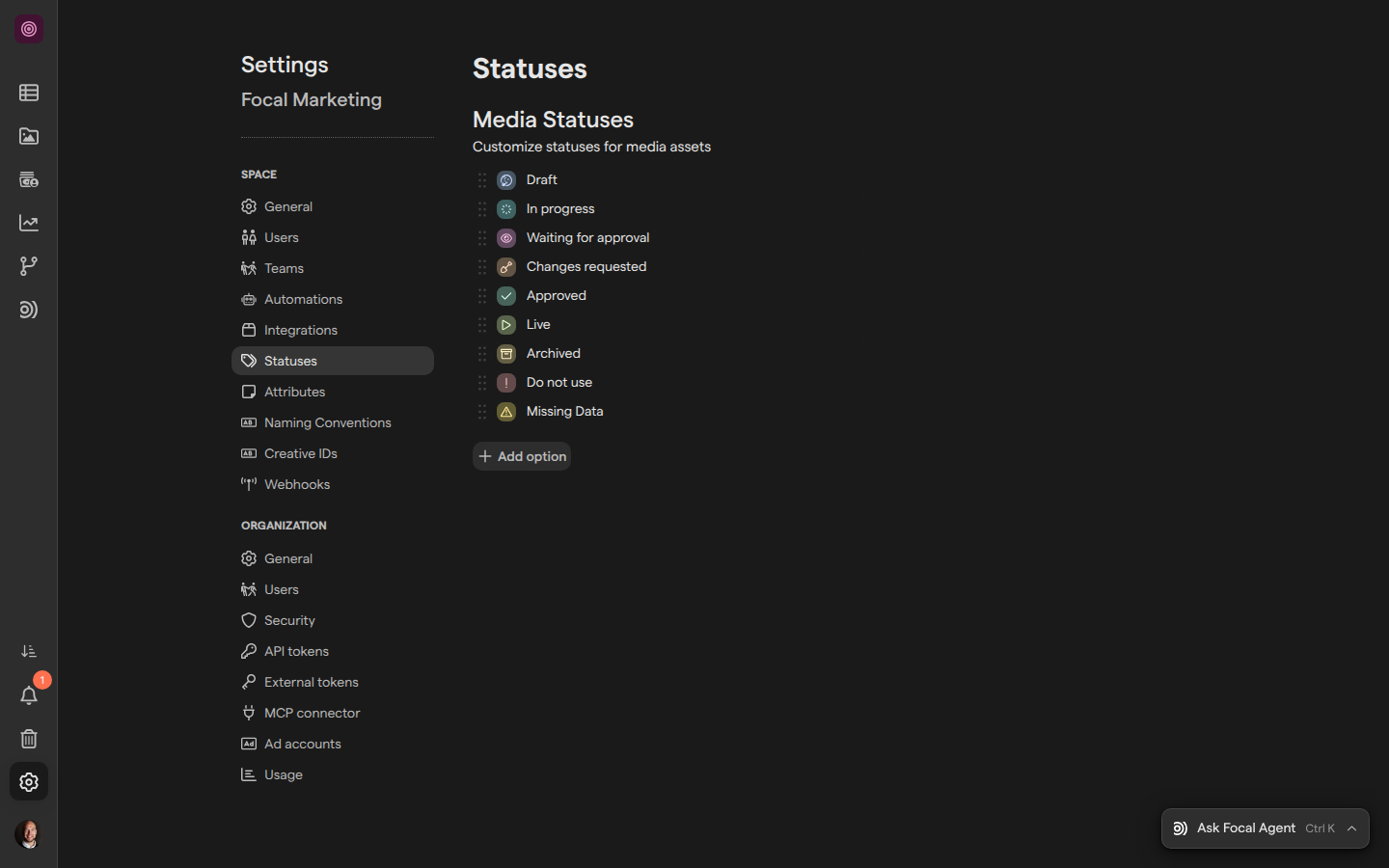
Task: Open Automations settings page
Action: coord(333,299)
